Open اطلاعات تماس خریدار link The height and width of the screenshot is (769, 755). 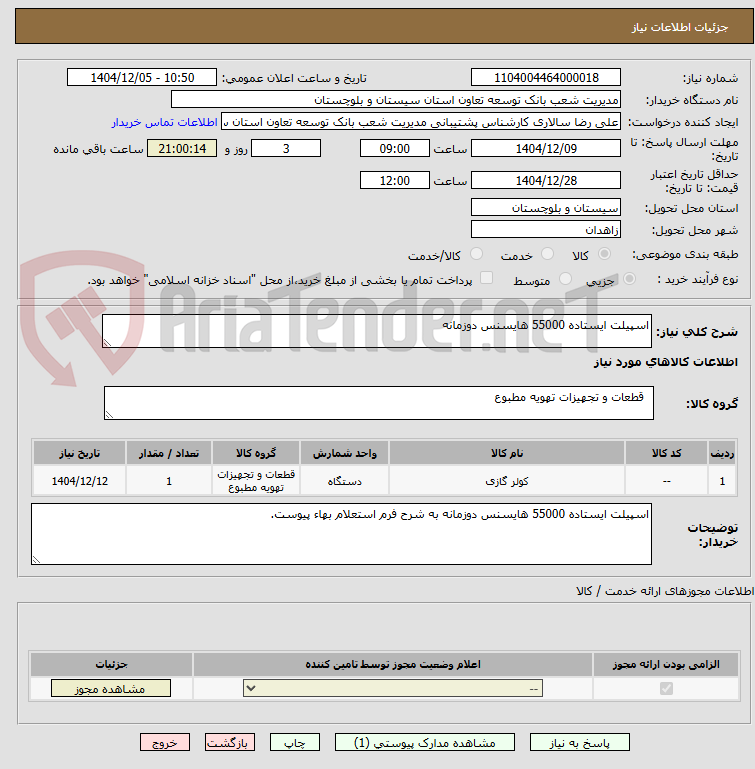click(x=164, y=122)
